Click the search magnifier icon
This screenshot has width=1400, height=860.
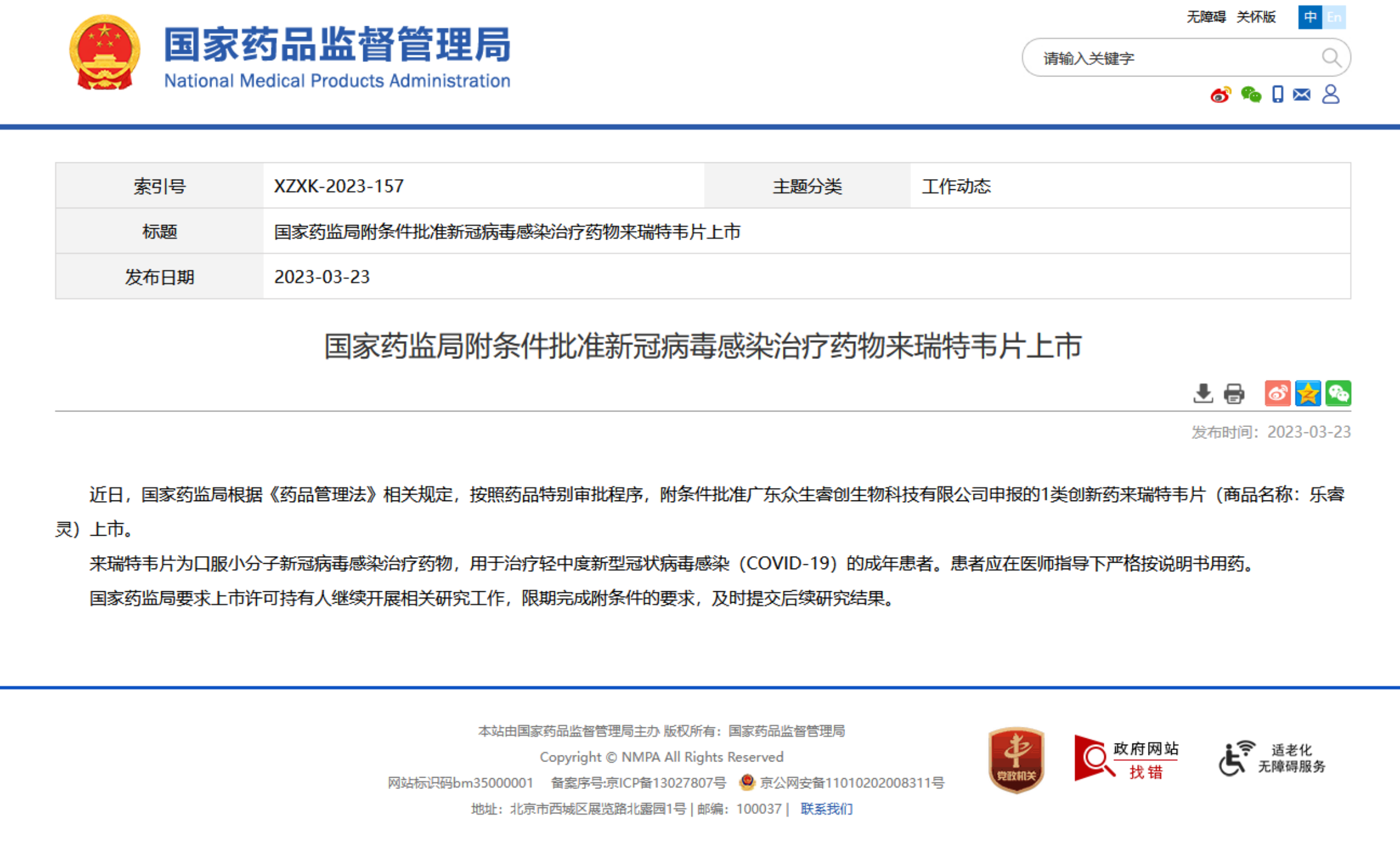tap(1331, 58)
